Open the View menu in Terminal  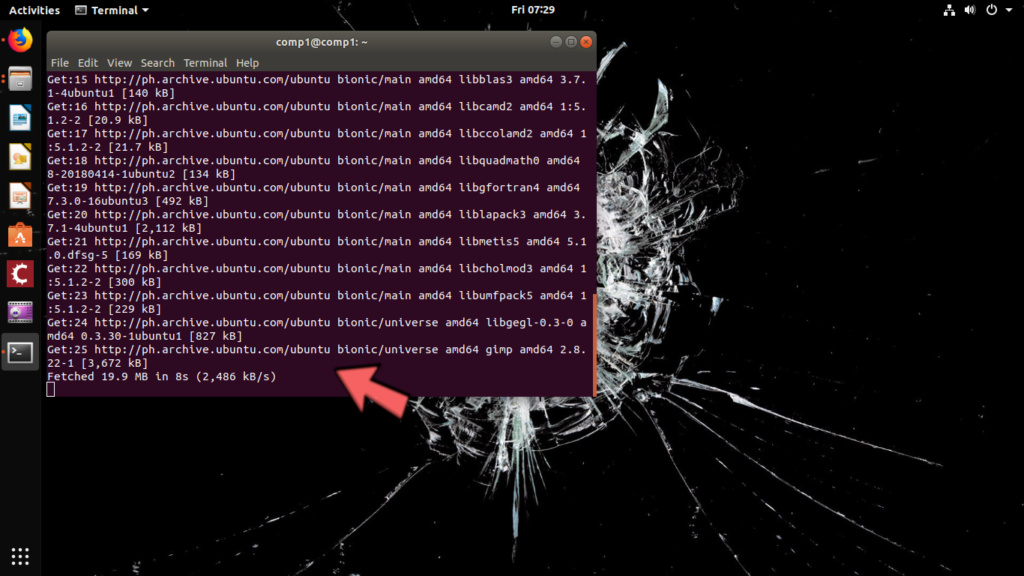(120, 63)
